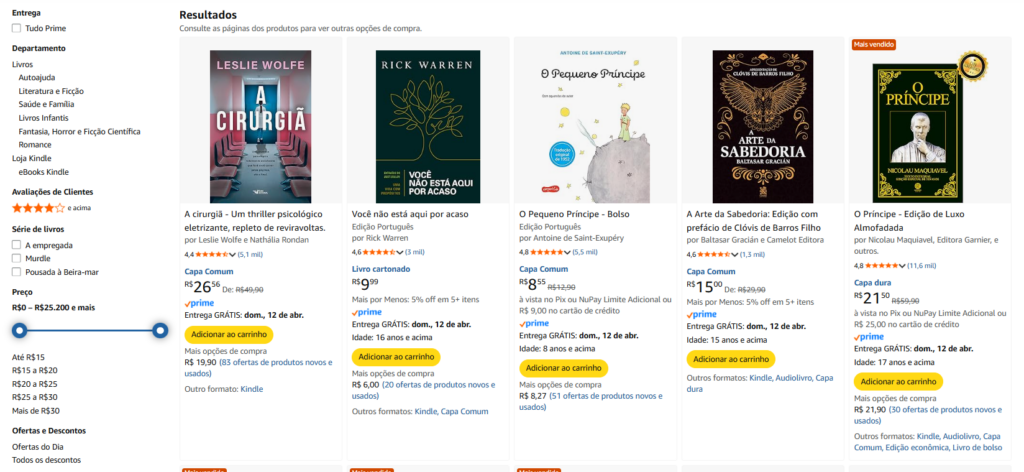Enable the Tudo Prime checkbox
1024x472 pixels.
point(16,28)
